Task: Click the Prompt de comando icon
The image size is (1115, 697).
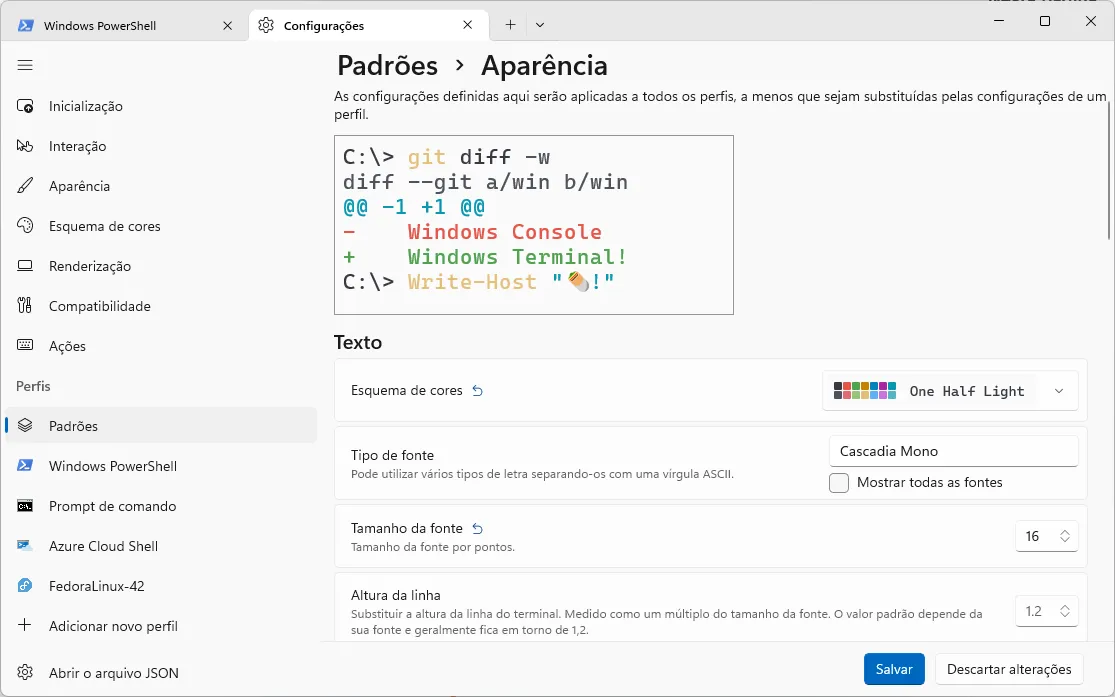Action: click(25, 506)
